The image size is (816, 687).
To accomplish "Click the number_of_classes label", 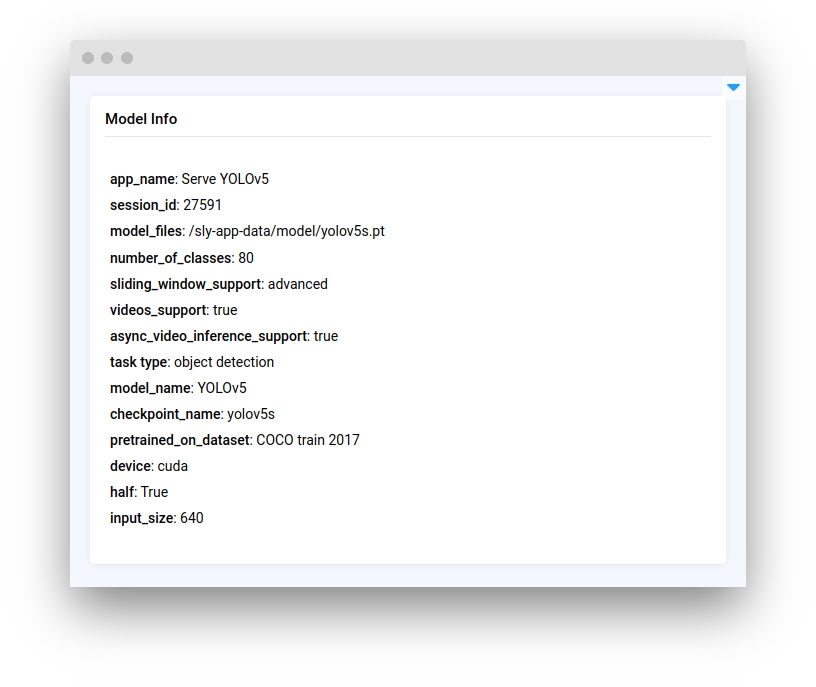I will (171, 258).
